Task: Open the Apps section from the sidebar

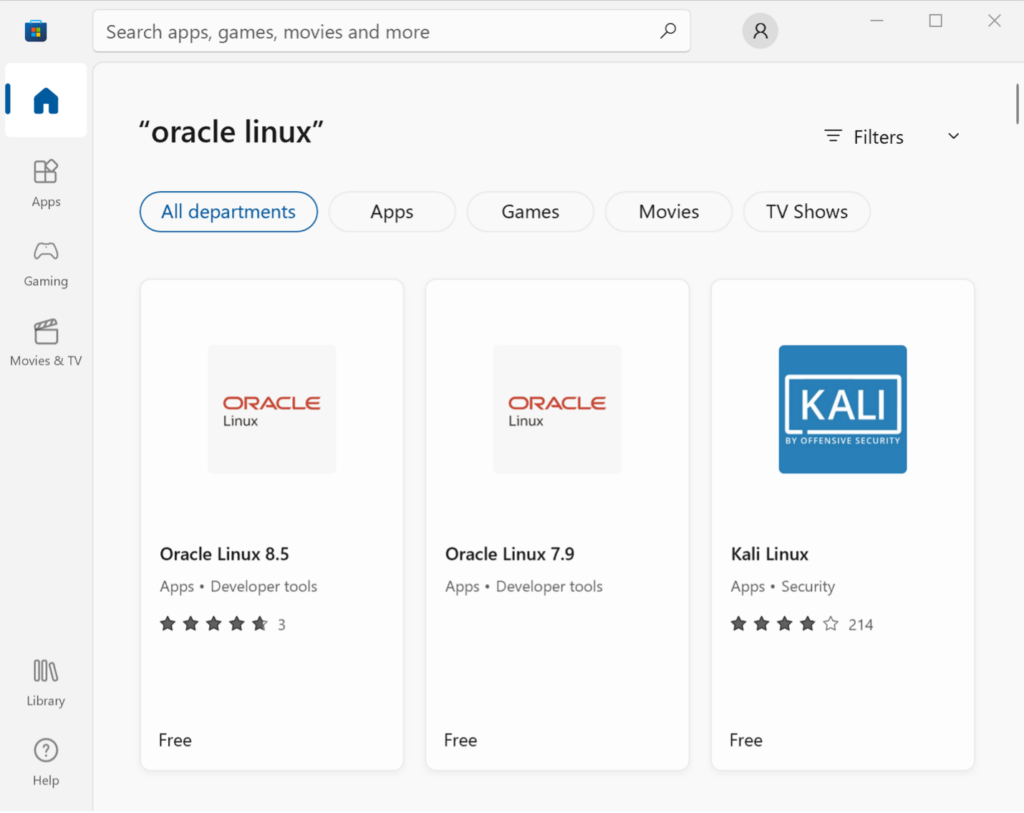Action: pos(45,182)
